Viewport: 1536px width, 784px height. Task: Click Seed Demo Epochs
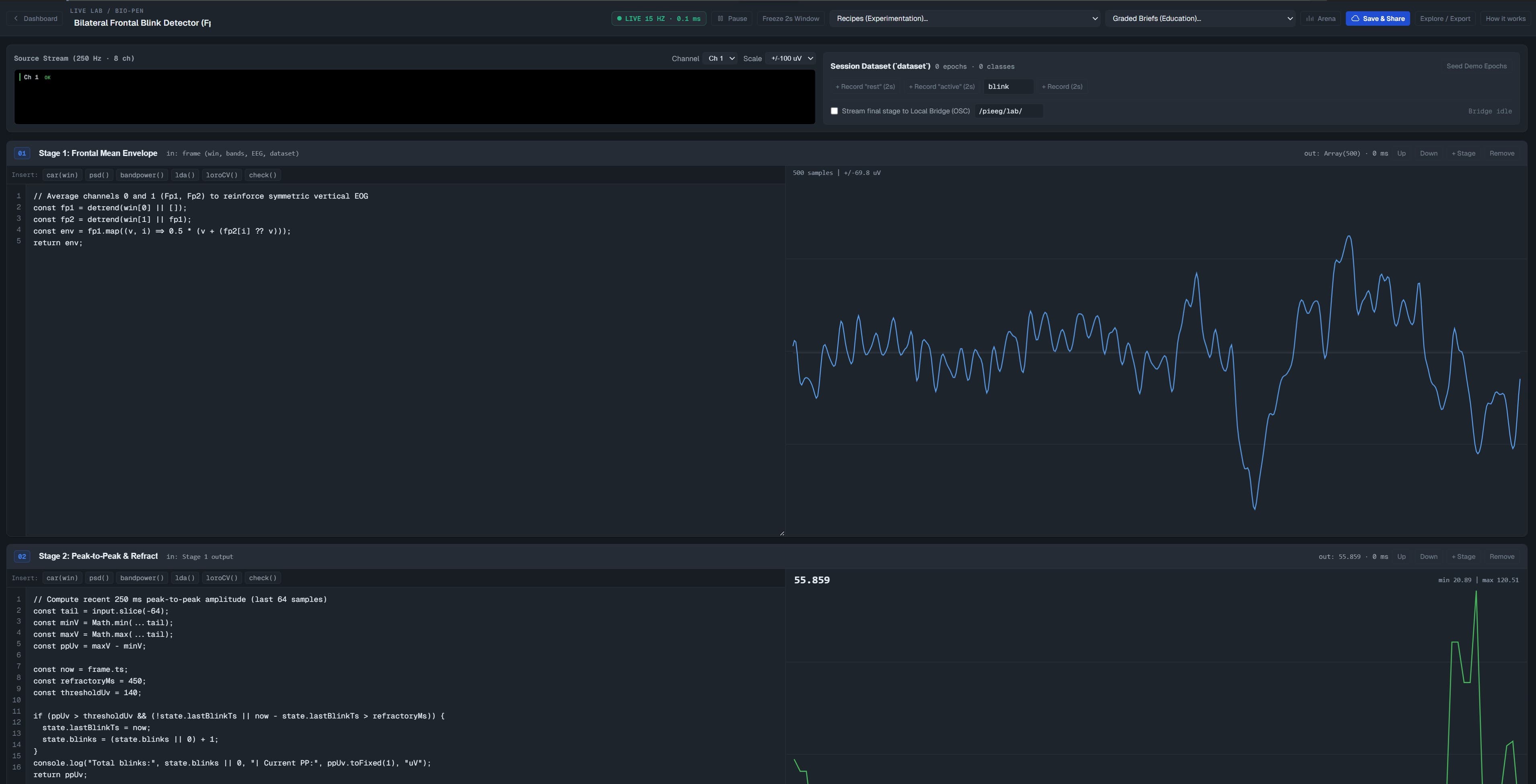[x=1476, y=66]
